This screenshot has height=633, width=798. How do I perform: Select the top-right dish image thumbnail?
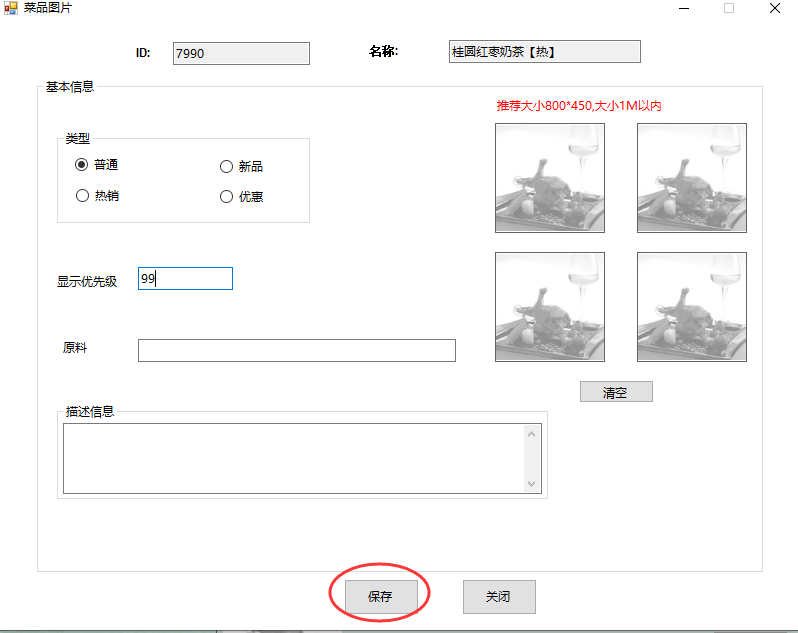[692, 178]
